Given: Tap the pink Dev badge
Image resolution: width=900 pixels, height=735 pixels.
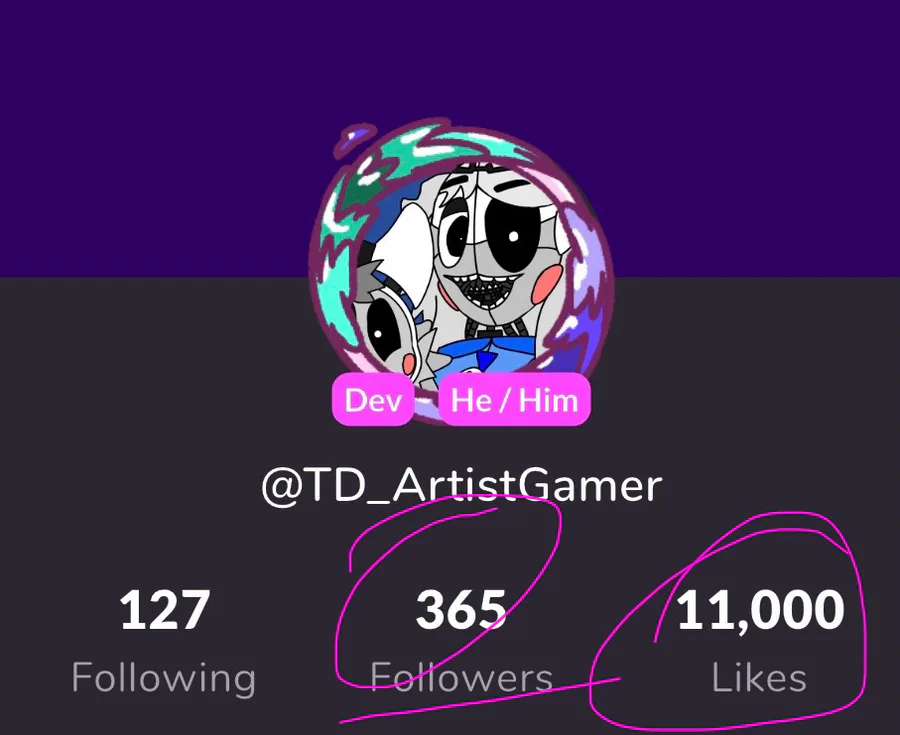Looking at the screenshot, I should pos(373,399).
